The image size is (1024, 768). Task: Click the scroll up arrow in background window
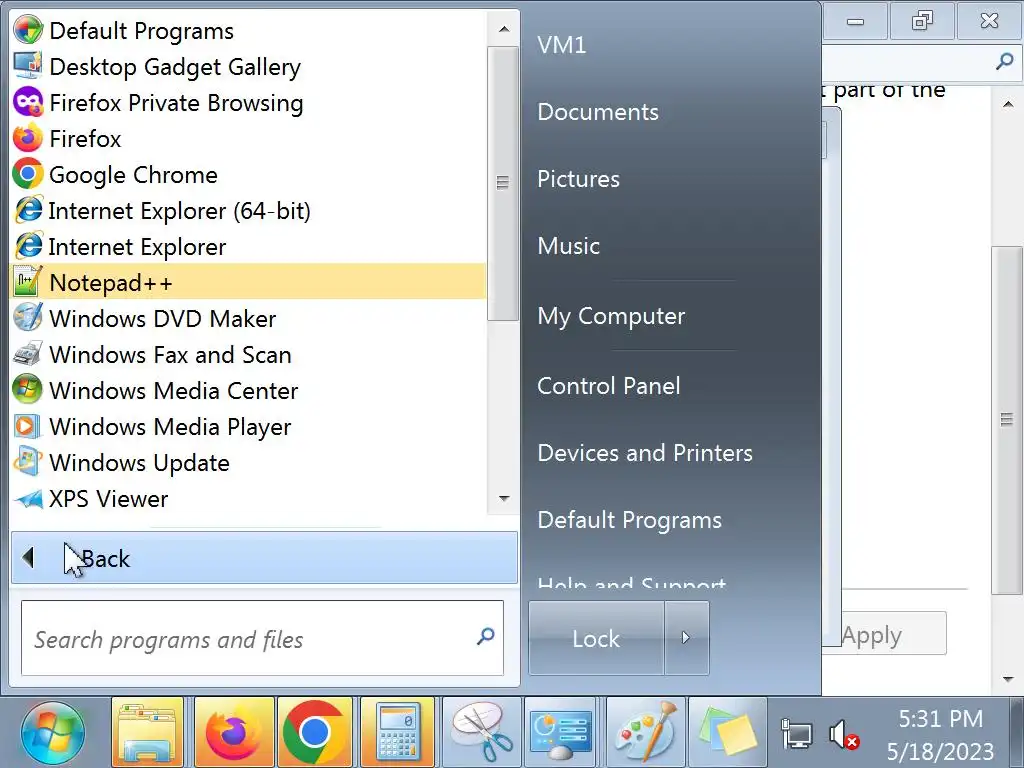click(1008, 104)
